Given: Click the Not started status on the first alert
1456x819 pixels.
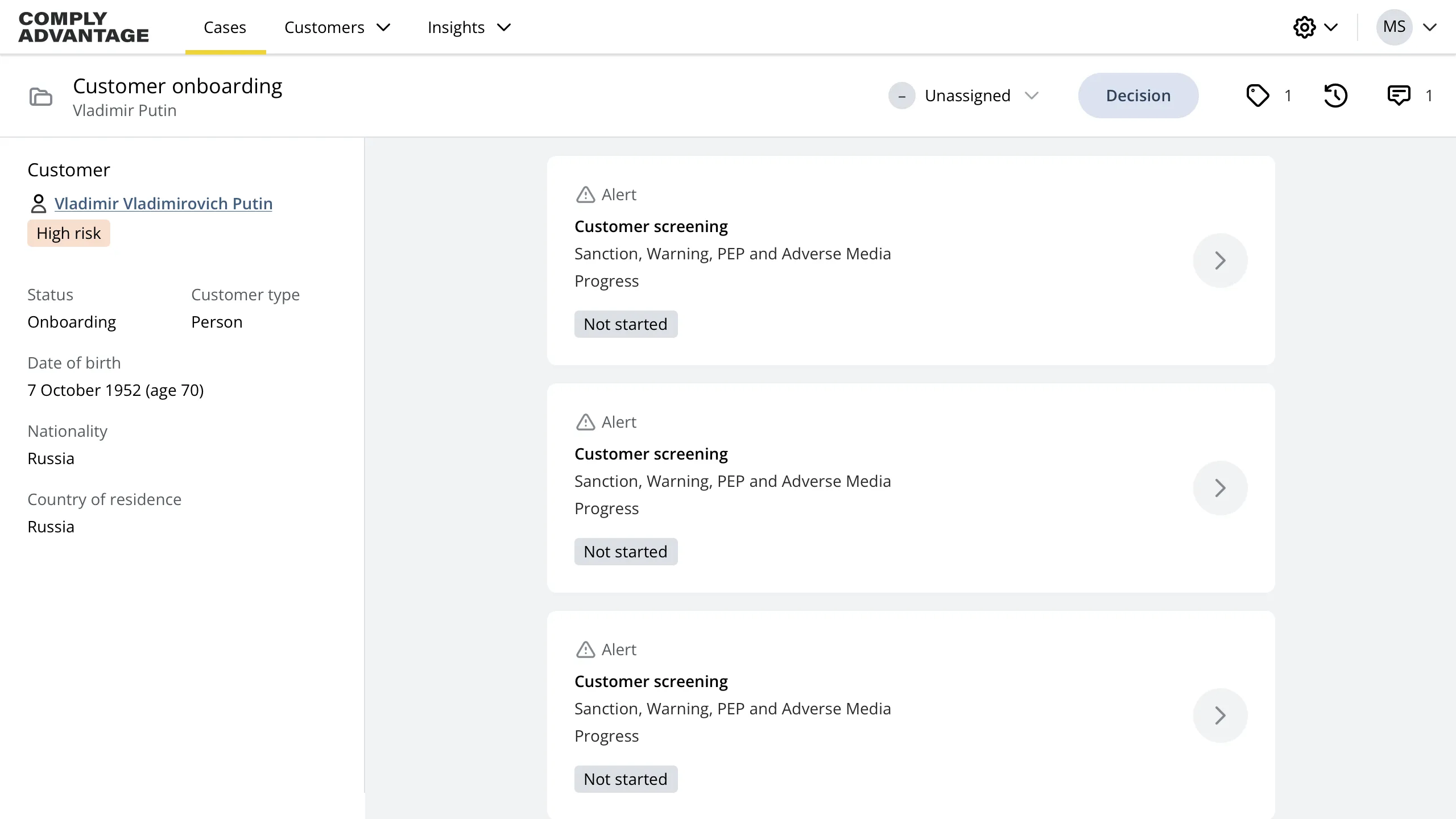Looking at the screenshot, I should pos(625,324).
